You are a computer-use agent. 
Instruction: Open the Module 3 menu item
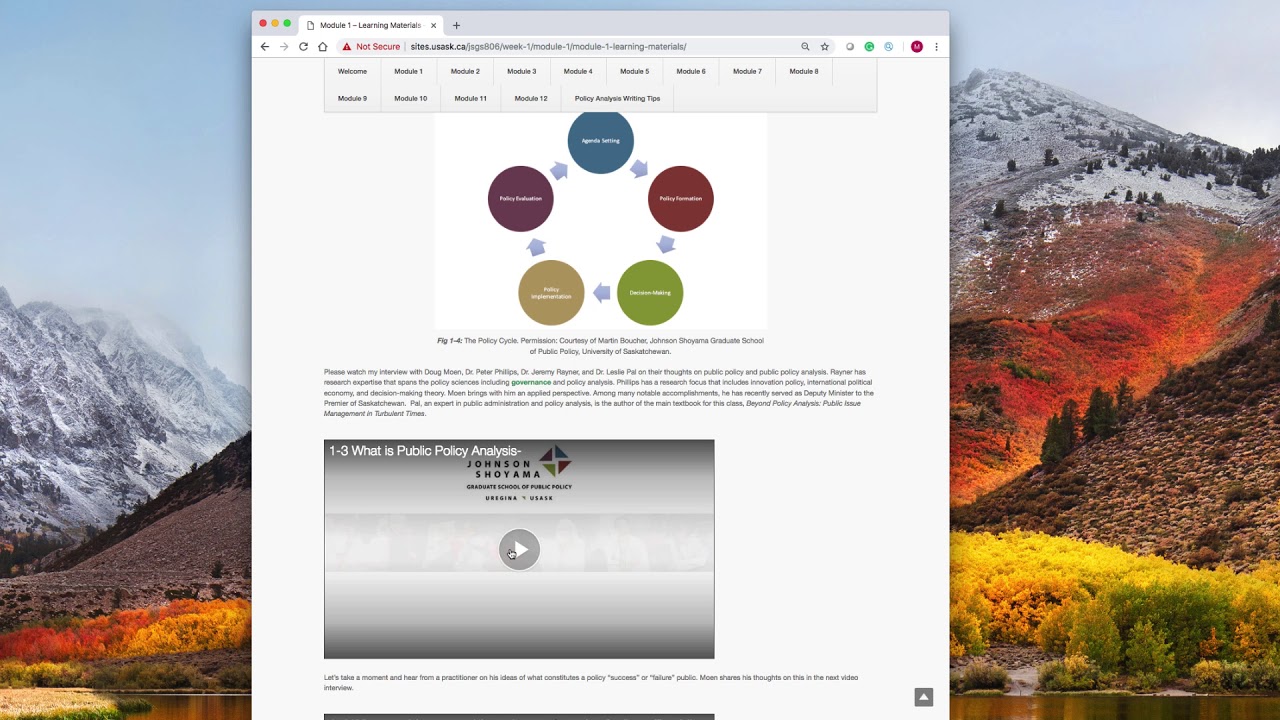point(521,71)
